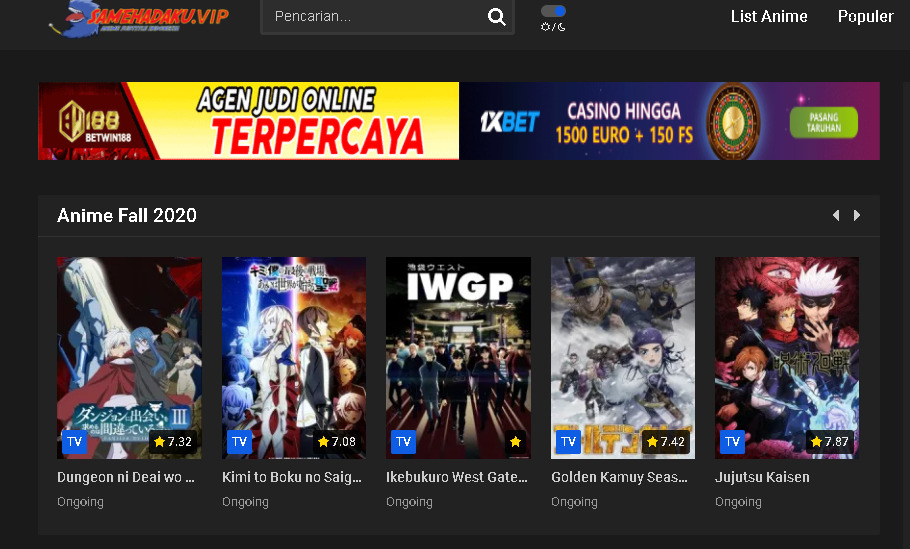Toggle the dark mode switch
The height and width of the screenshot is (549, 910).
pos(553,11)
